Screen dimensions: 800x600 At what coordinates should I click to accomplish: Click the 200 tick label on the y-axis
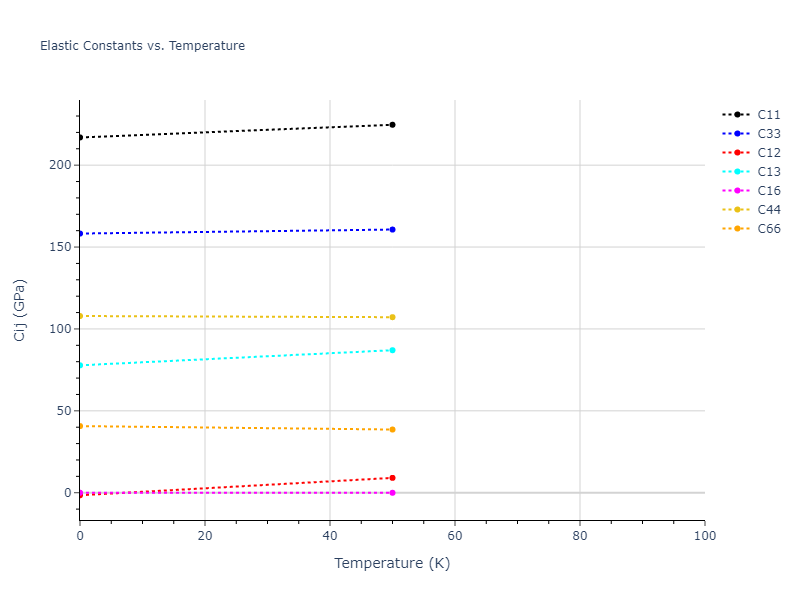tap(60, 165)
